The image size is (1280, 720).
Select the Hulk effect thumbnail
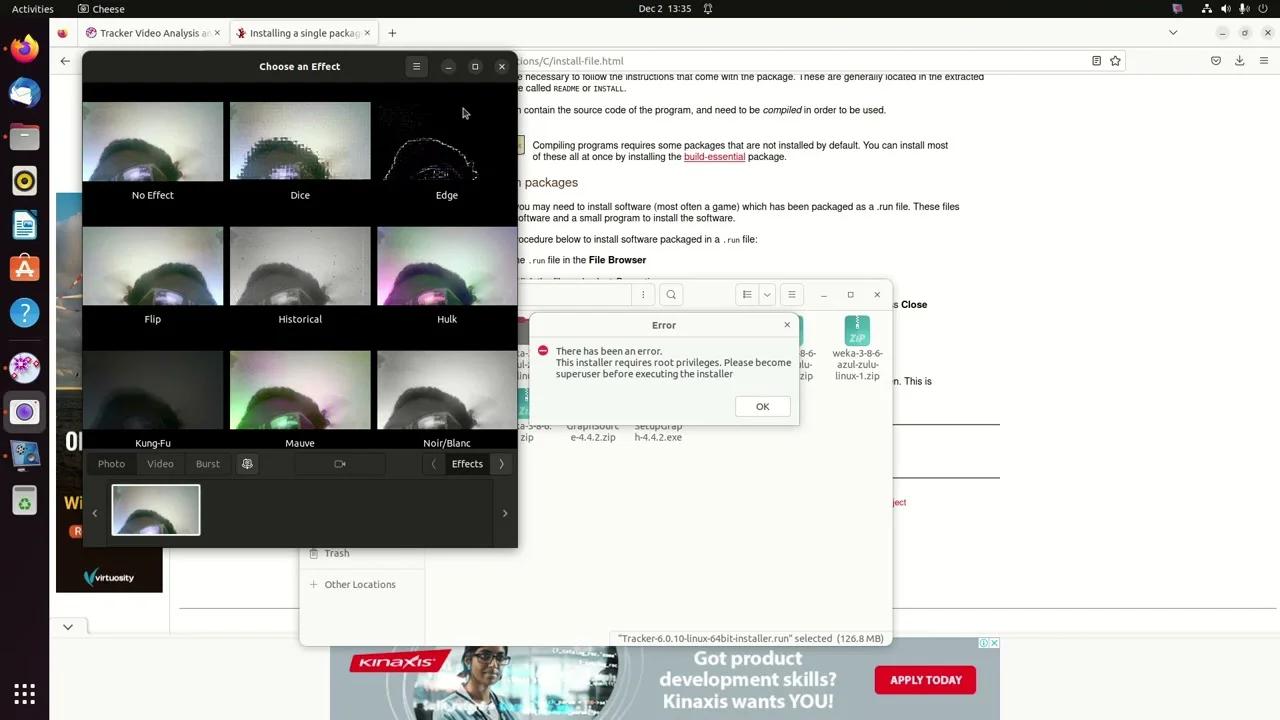tap(446, 265)
